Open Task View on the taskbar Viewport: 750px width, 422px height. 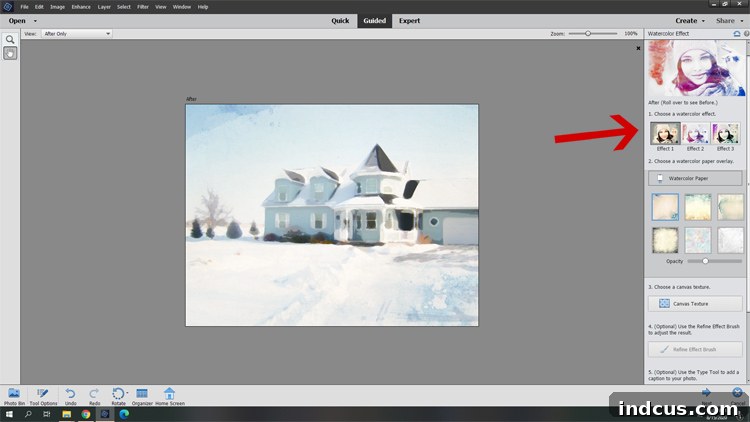[46, 414]
